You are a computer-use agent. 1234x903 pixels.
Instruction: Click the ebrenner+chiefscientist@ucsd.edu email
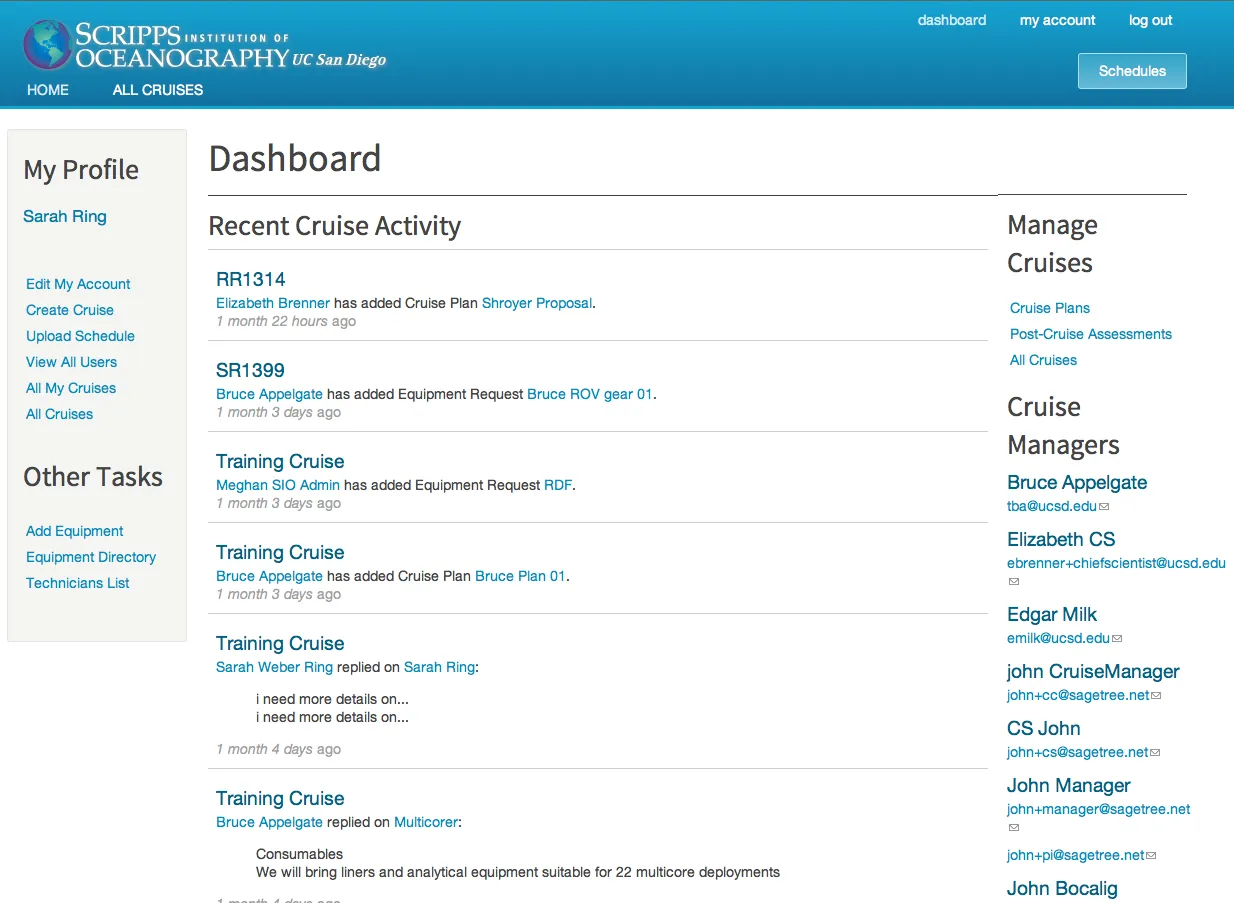point(1116,563)
